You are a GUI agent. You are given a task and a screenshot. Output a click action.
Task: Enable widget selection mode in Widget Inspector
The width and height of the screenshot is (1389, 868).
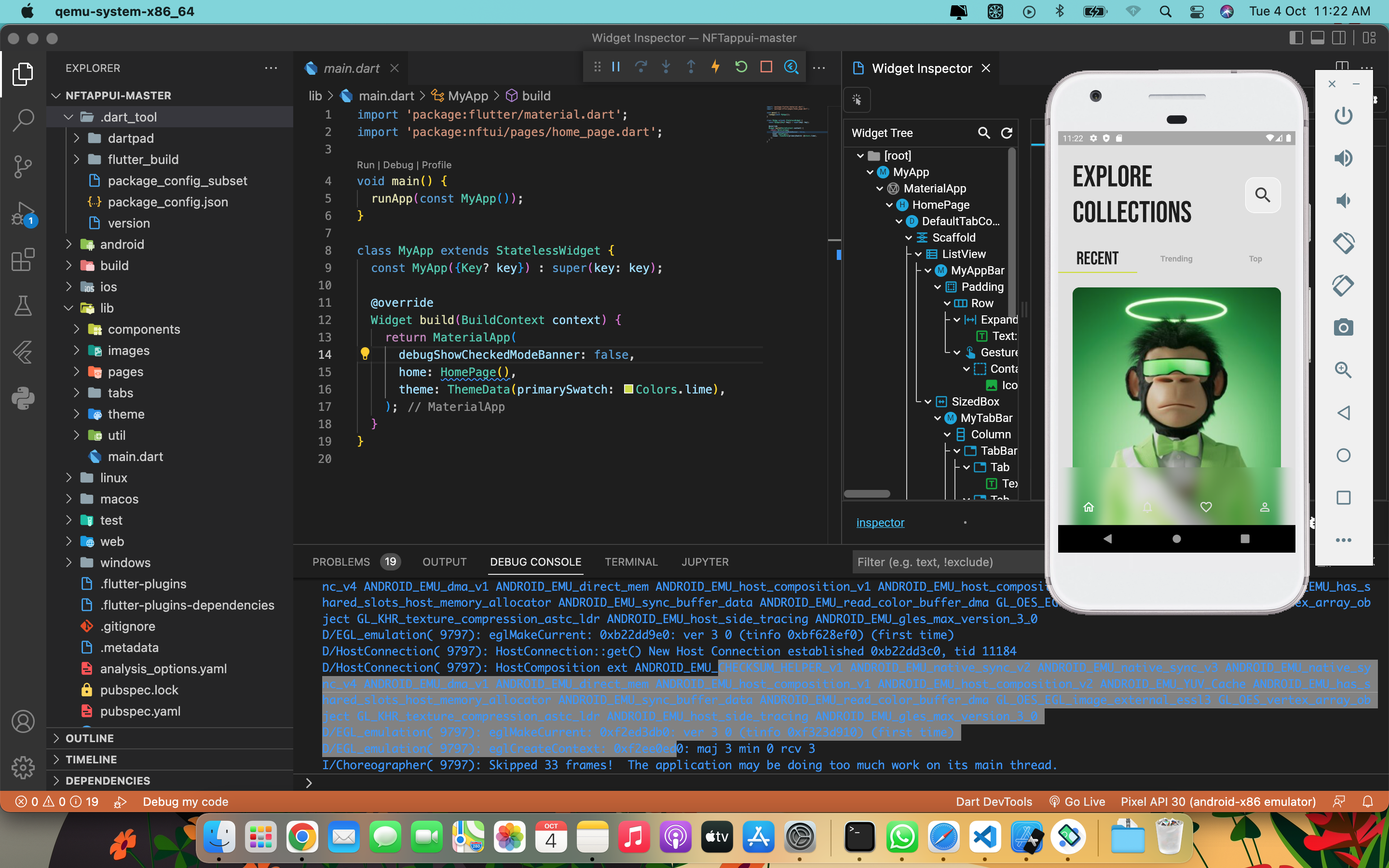[x=857, y=99]
